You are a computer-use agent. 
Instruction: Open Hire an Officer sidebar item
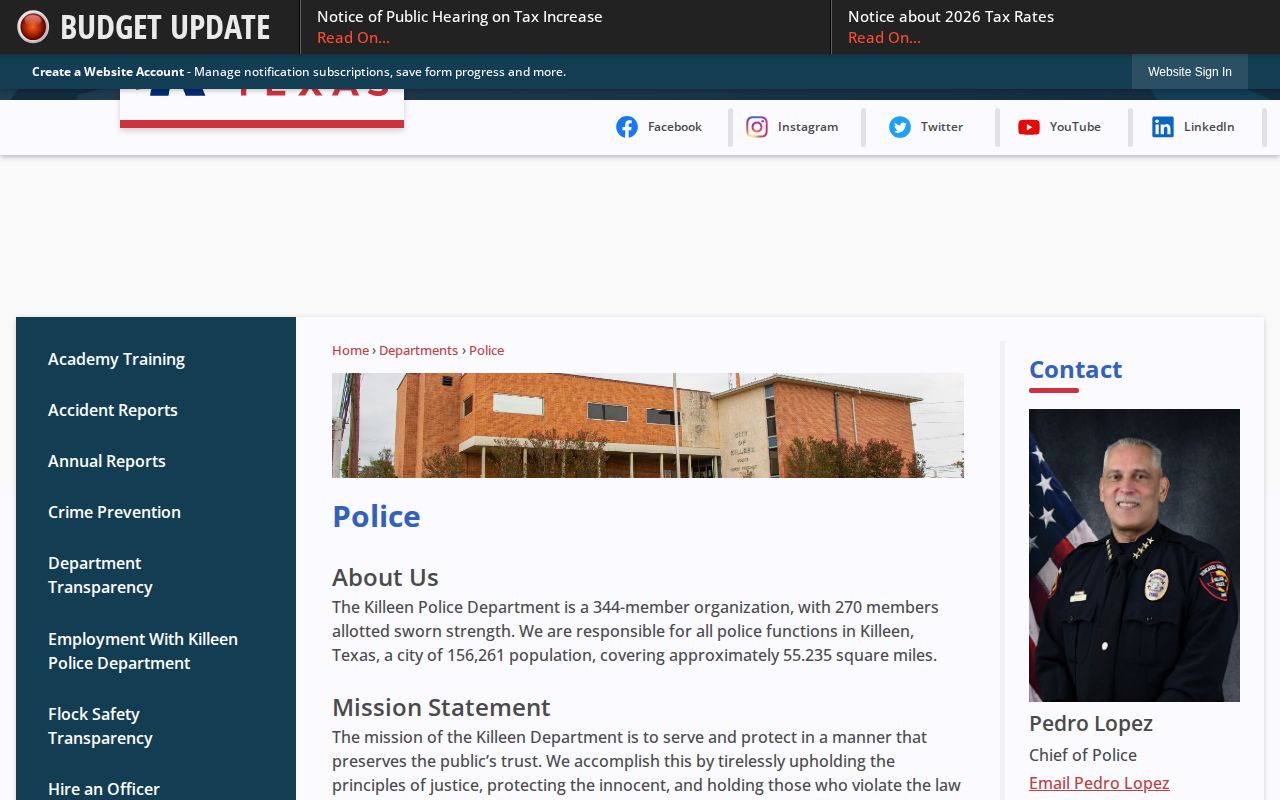point(104,789)
